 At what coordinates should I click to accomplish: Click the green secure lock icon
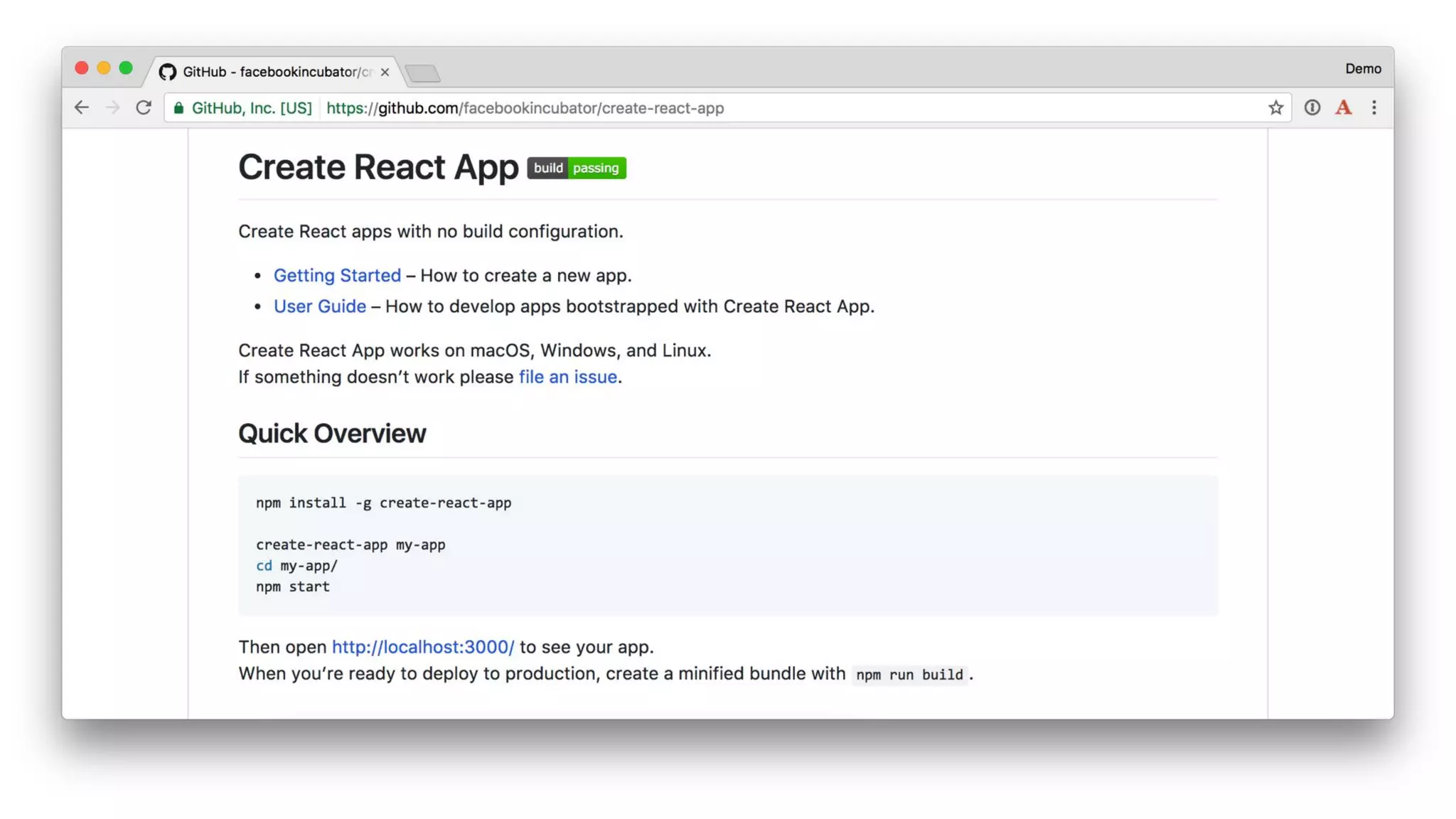[x=178, y=108]
